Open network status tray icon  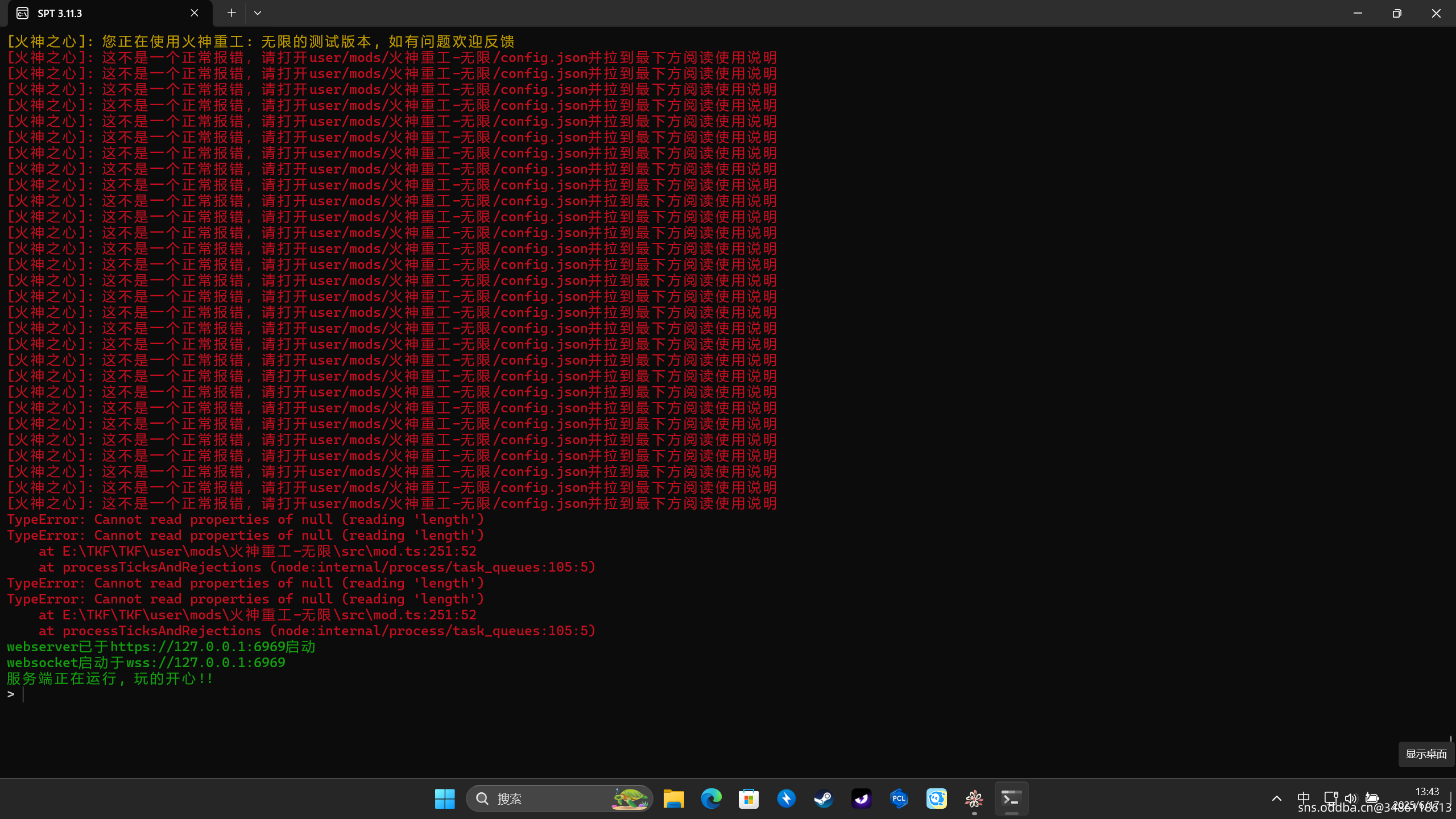[x=1331, y=798]
